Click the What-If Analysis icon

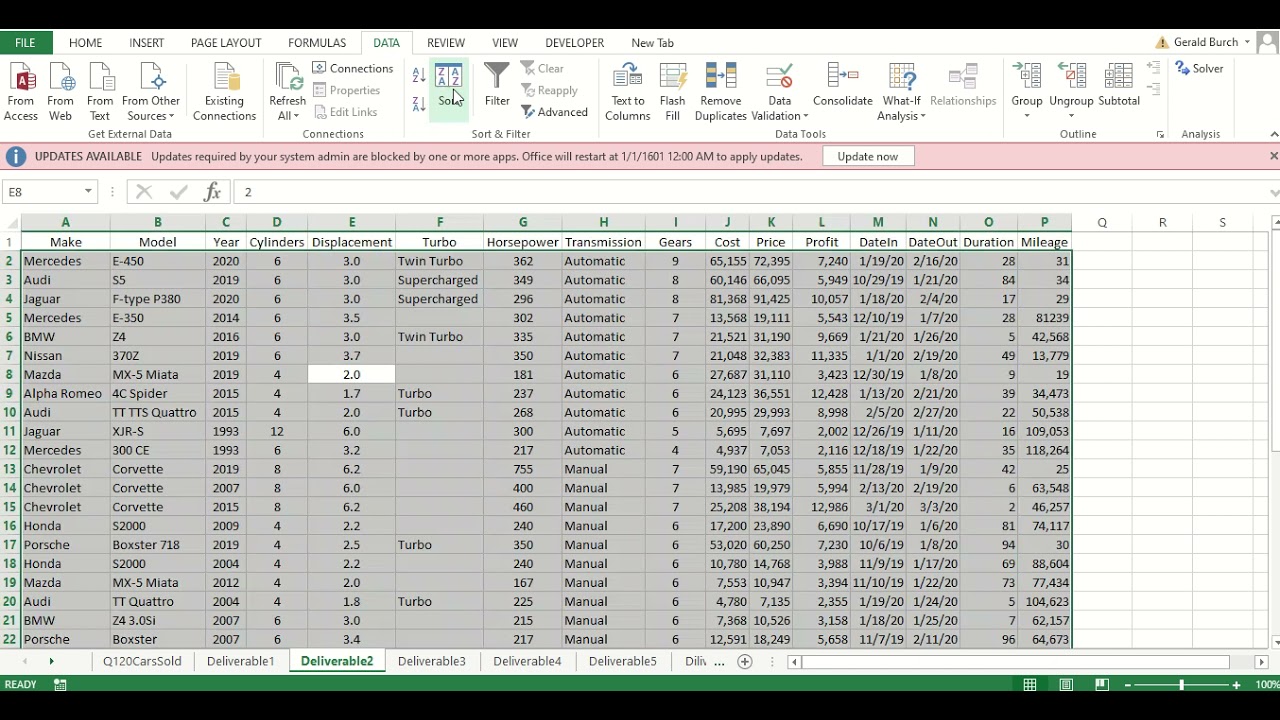point(902,78)
